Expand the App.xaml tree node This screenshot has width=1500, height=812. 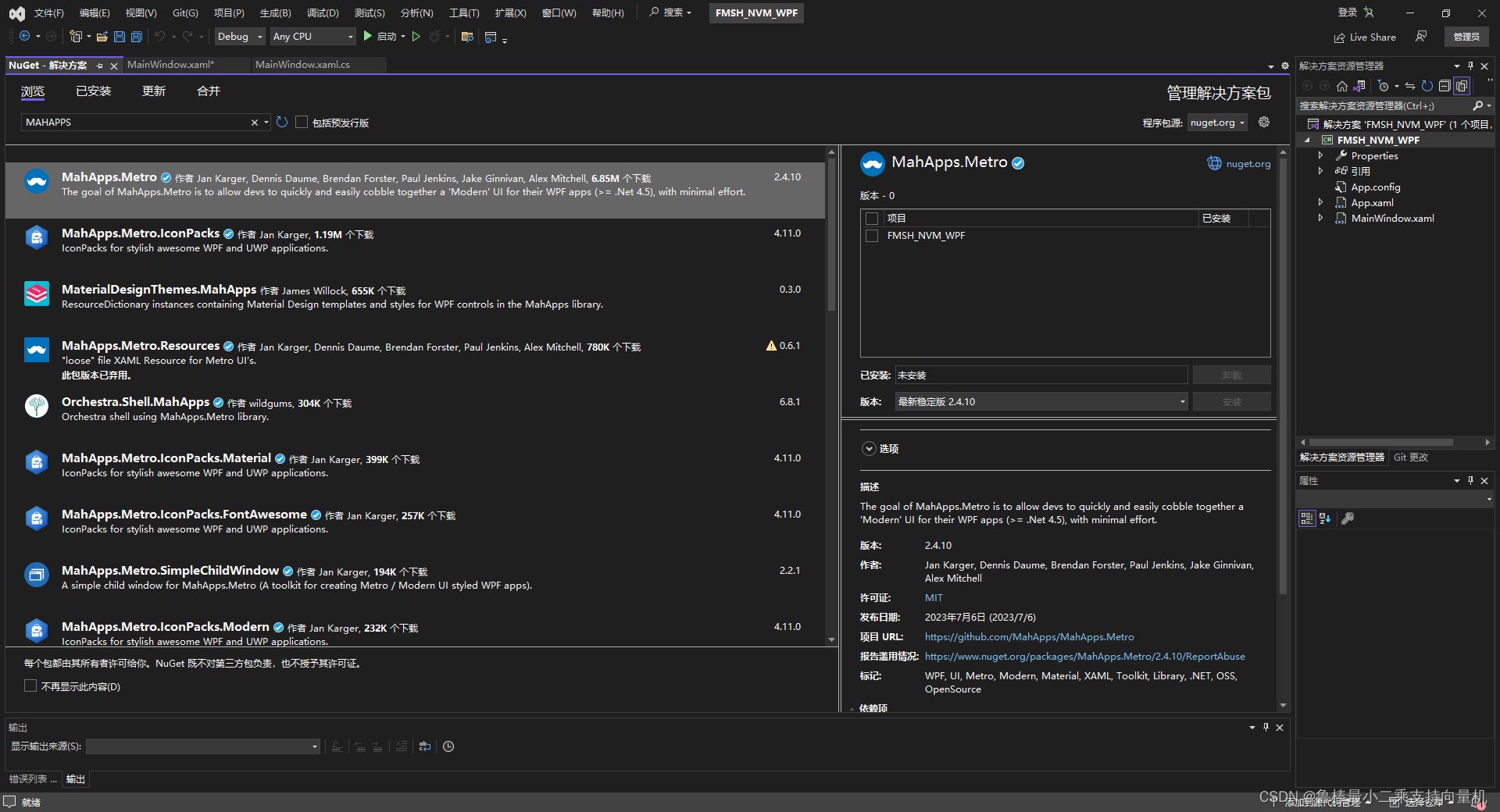[x=1320, y=202]
